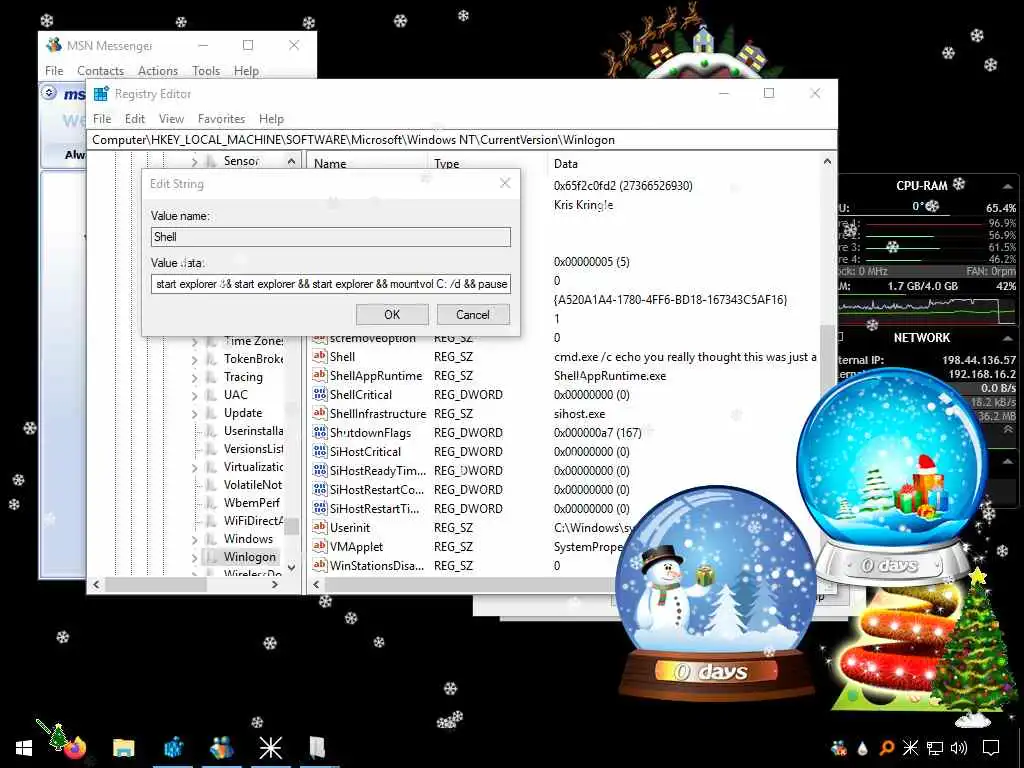Expand the Virtualization registry key
The width and height of the screenshot is (1024, 768).
pos(195,468)
